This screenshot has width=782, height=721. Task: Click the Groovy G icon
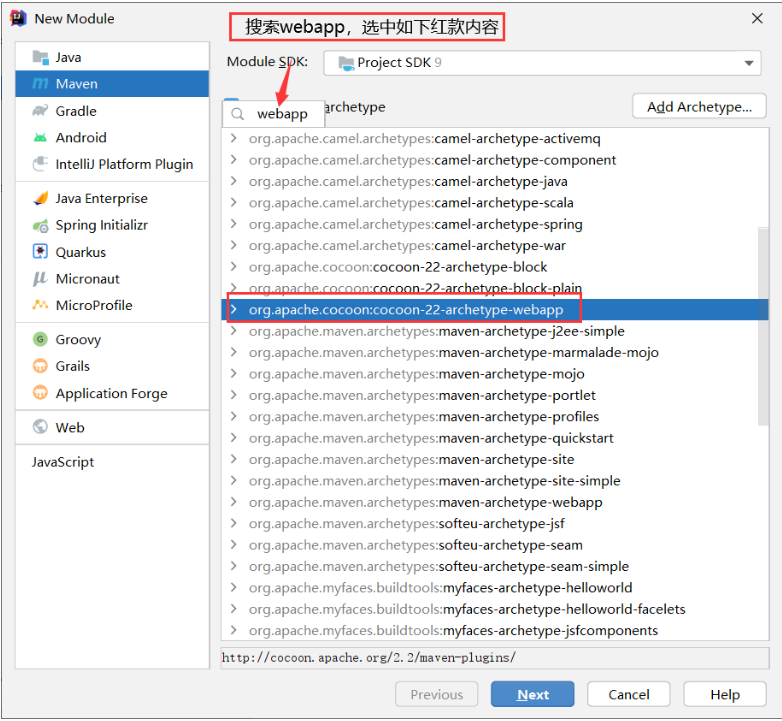tap(40, 340)
